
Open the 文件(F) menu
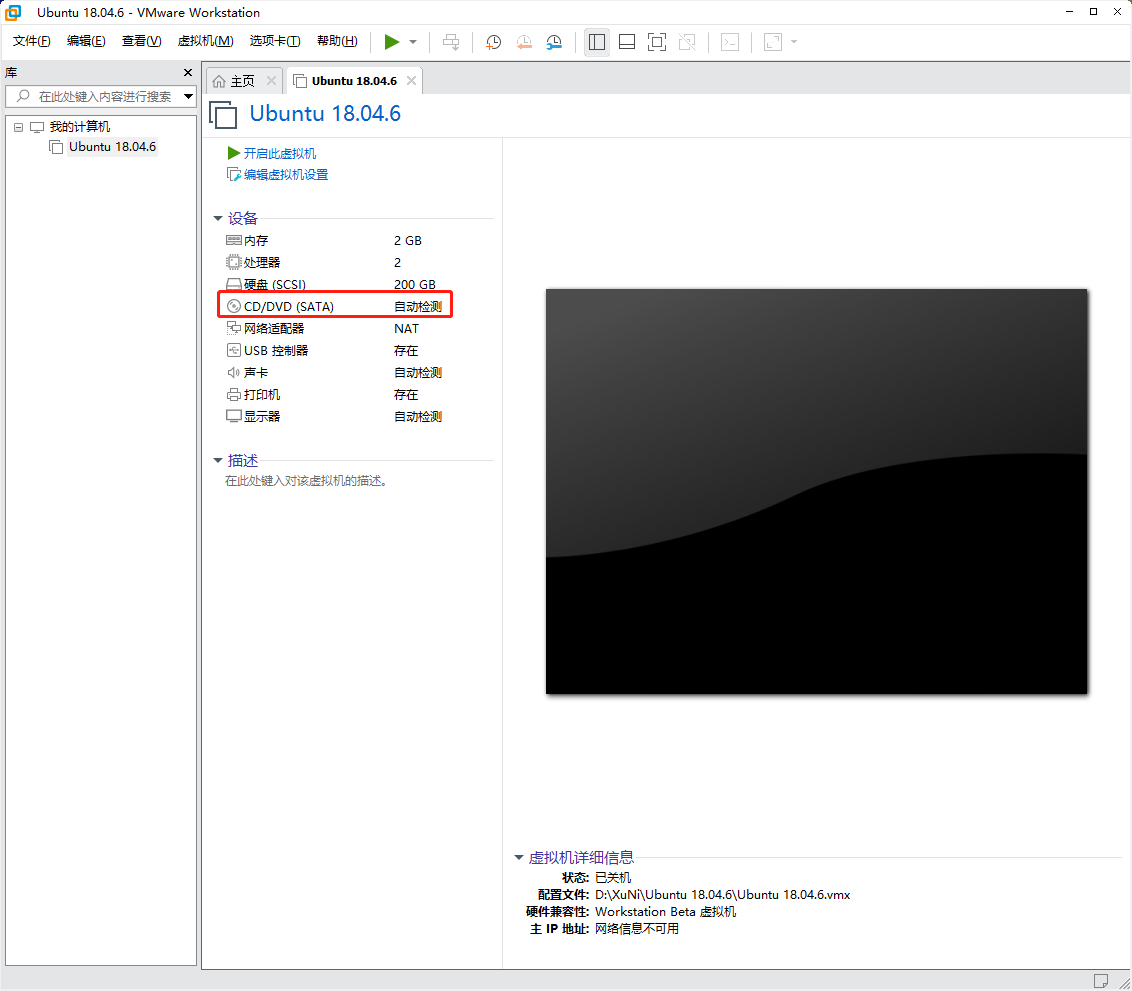point(31,41)
